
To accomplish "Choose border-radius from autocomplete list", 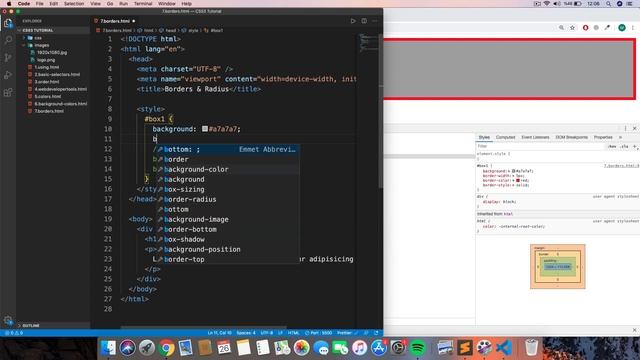I will point(228,199).
